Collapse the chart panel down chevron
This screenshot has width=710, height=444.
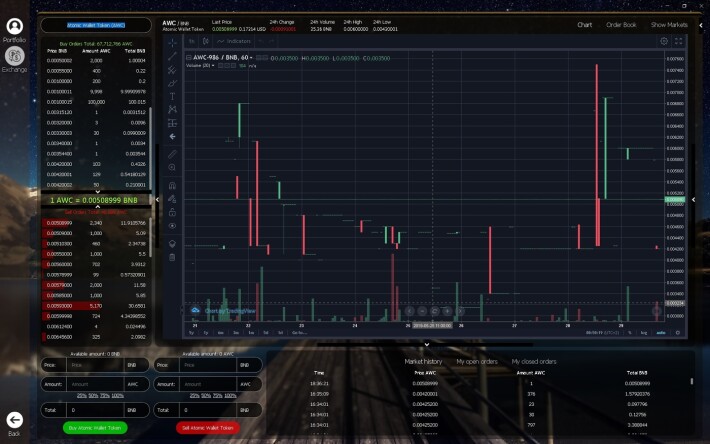427,344
